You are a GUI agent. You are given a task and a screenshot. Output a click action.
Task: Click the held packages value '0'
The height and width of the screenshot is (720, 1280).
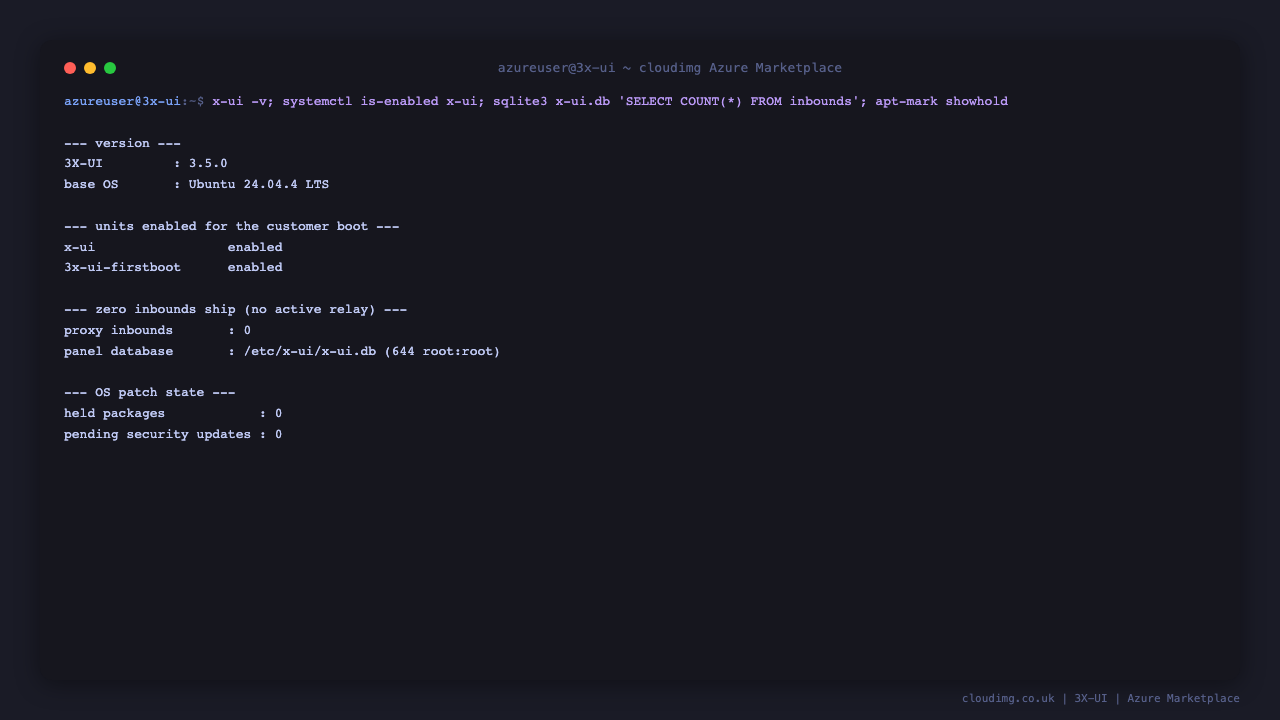[x=278, y=413]
